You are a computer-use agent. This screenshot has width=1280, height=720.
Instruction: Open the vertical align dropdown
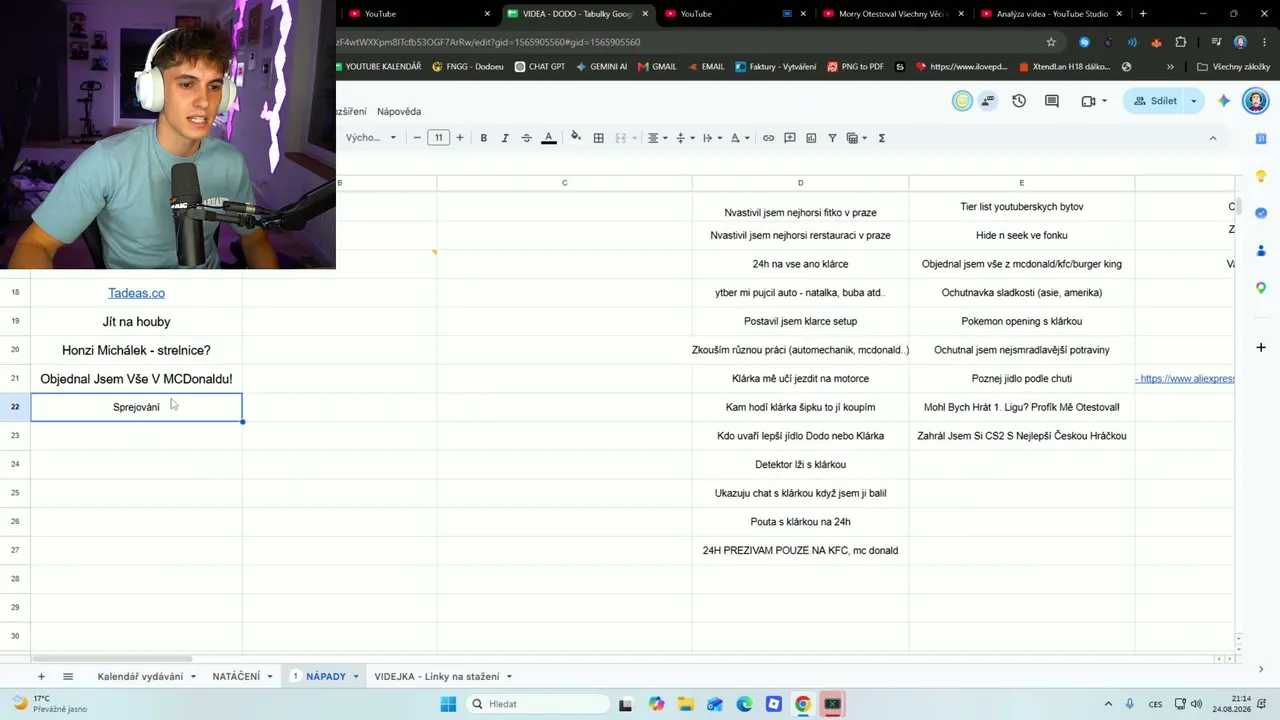685,138
